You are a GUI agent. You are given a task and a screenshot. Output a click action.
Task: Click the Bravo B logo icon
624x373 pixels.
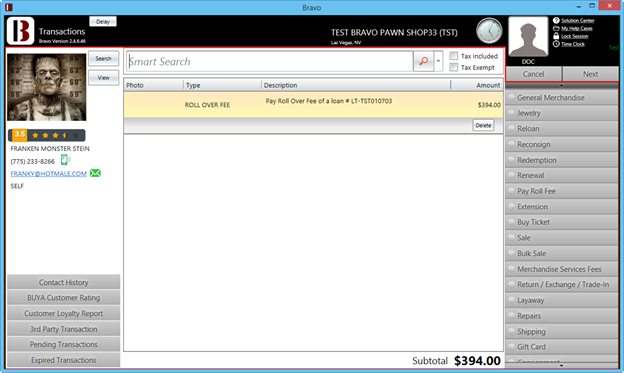[20, 31]
